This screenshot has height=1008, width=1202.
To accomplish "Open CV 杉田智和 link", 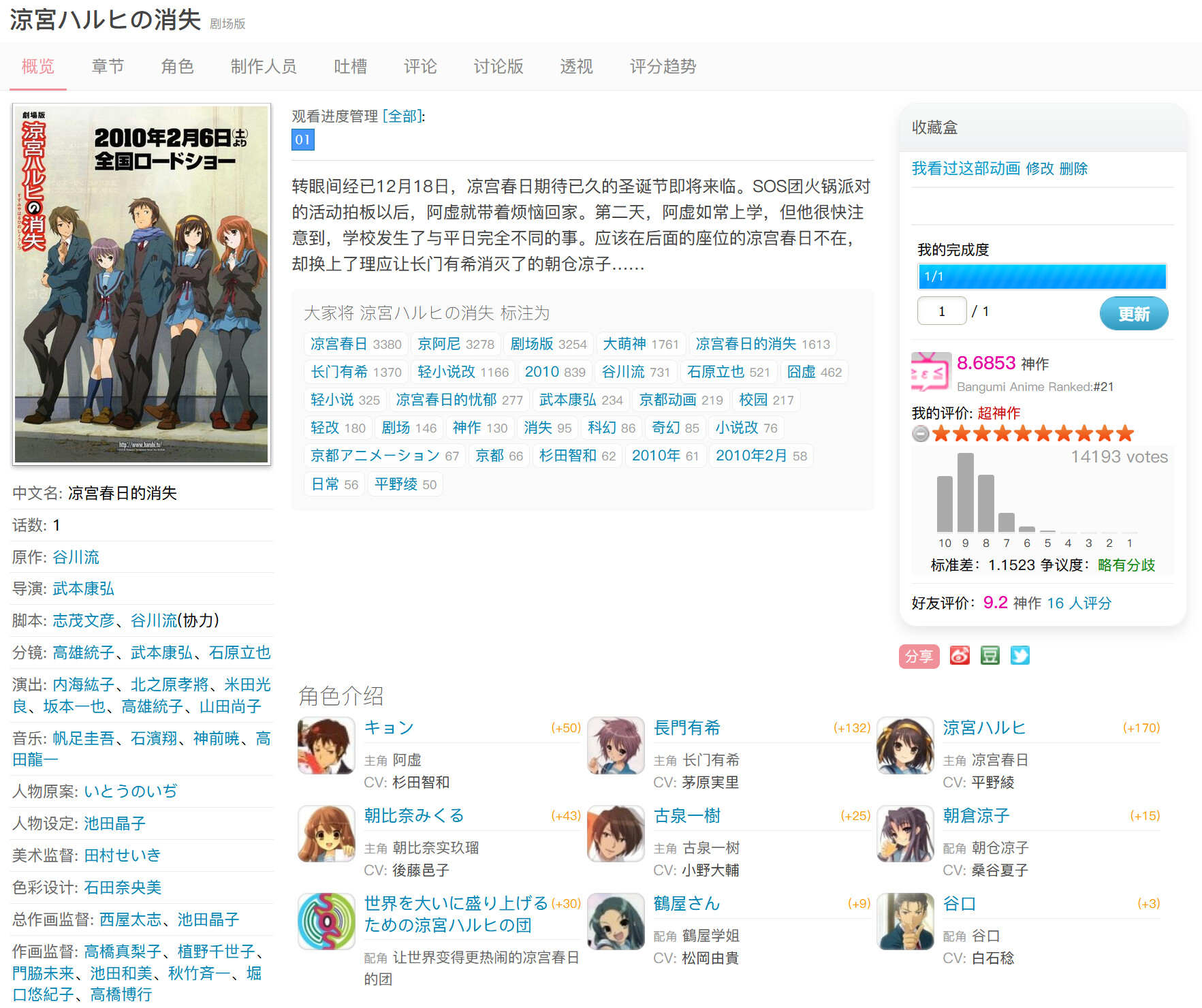I will 421,783.
